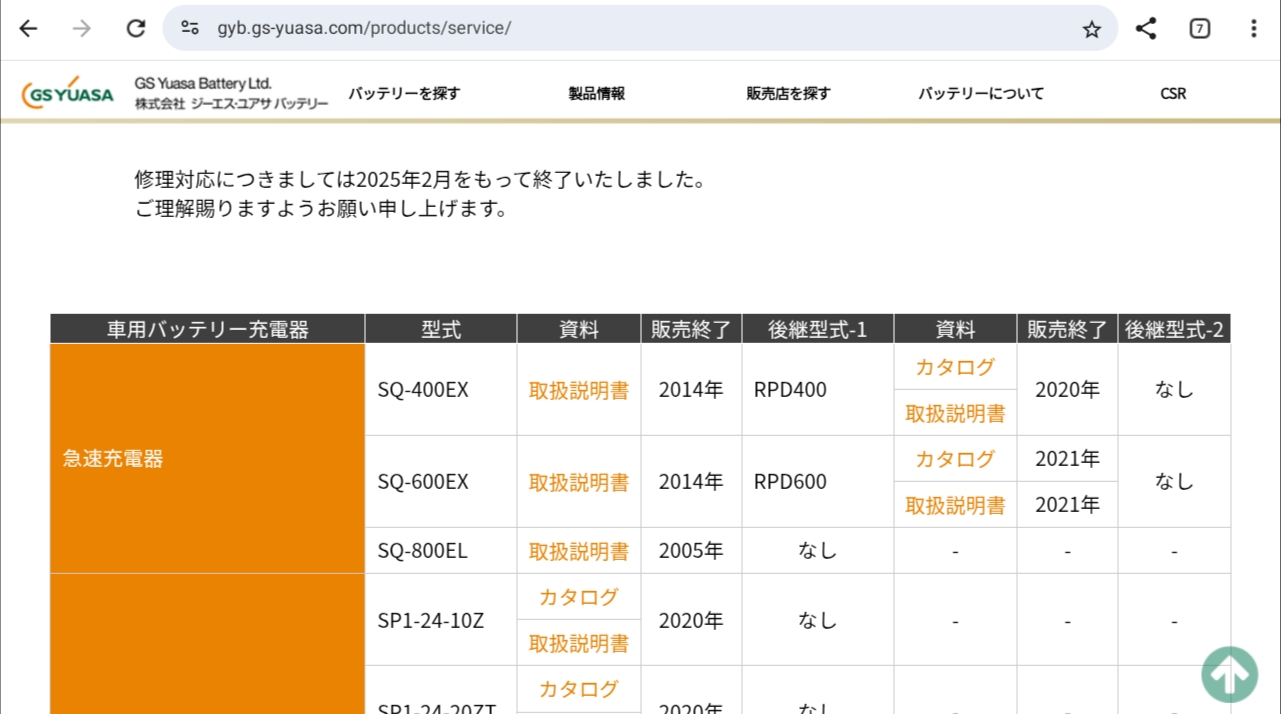The image size is (1281, 714).
Task: Open the RPD400 カタログ link
Action: point(955,367)
